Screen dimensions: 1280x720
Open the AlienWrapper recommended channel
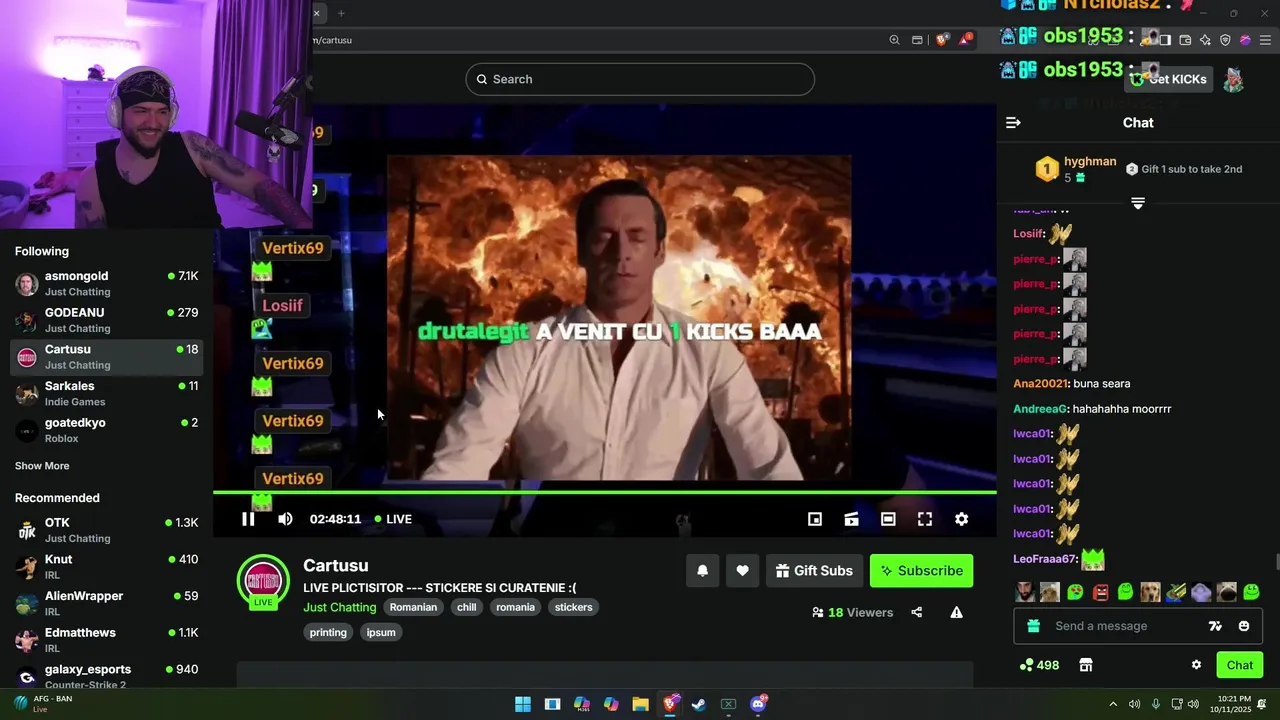[106, 603]
